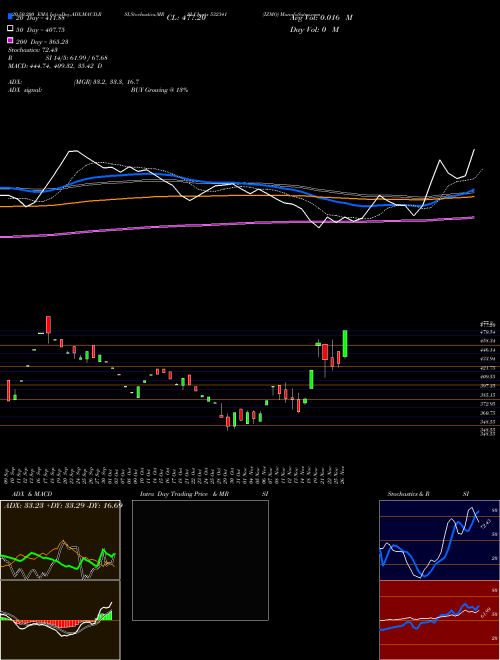Image resolution: width=500 pixels, height=660 pixels.
Task: Click the 'ADX signal:' label
Action: [x=25, y=90]
